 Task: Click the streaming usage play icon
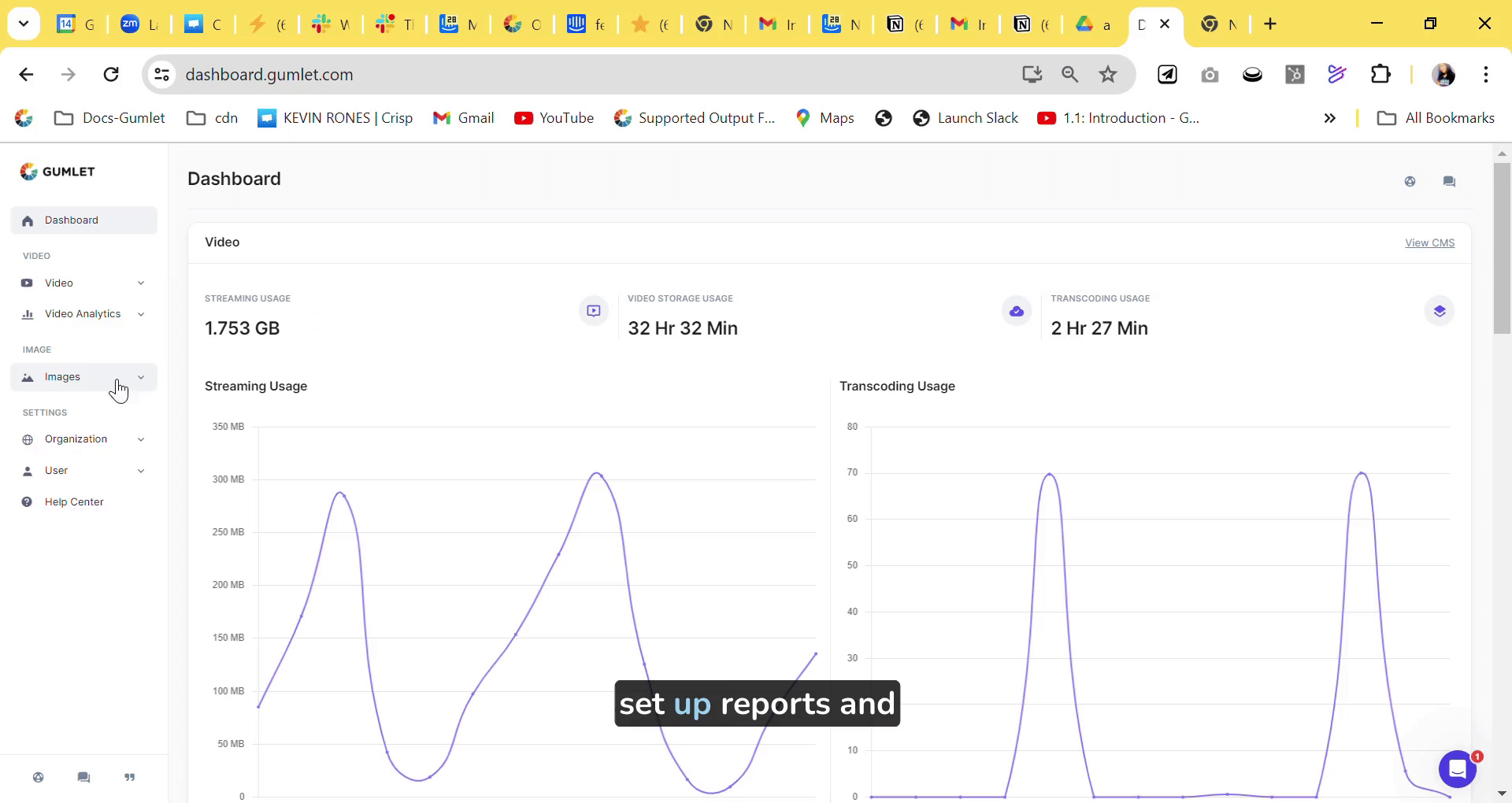594,311
